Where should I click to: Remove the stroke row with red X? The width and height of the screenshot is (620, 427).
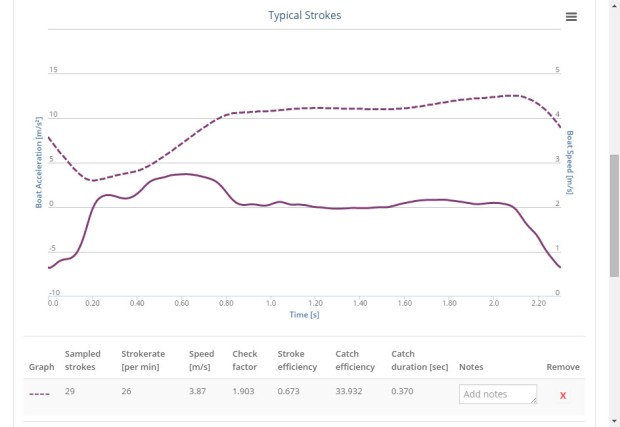(x=563, y=395)
